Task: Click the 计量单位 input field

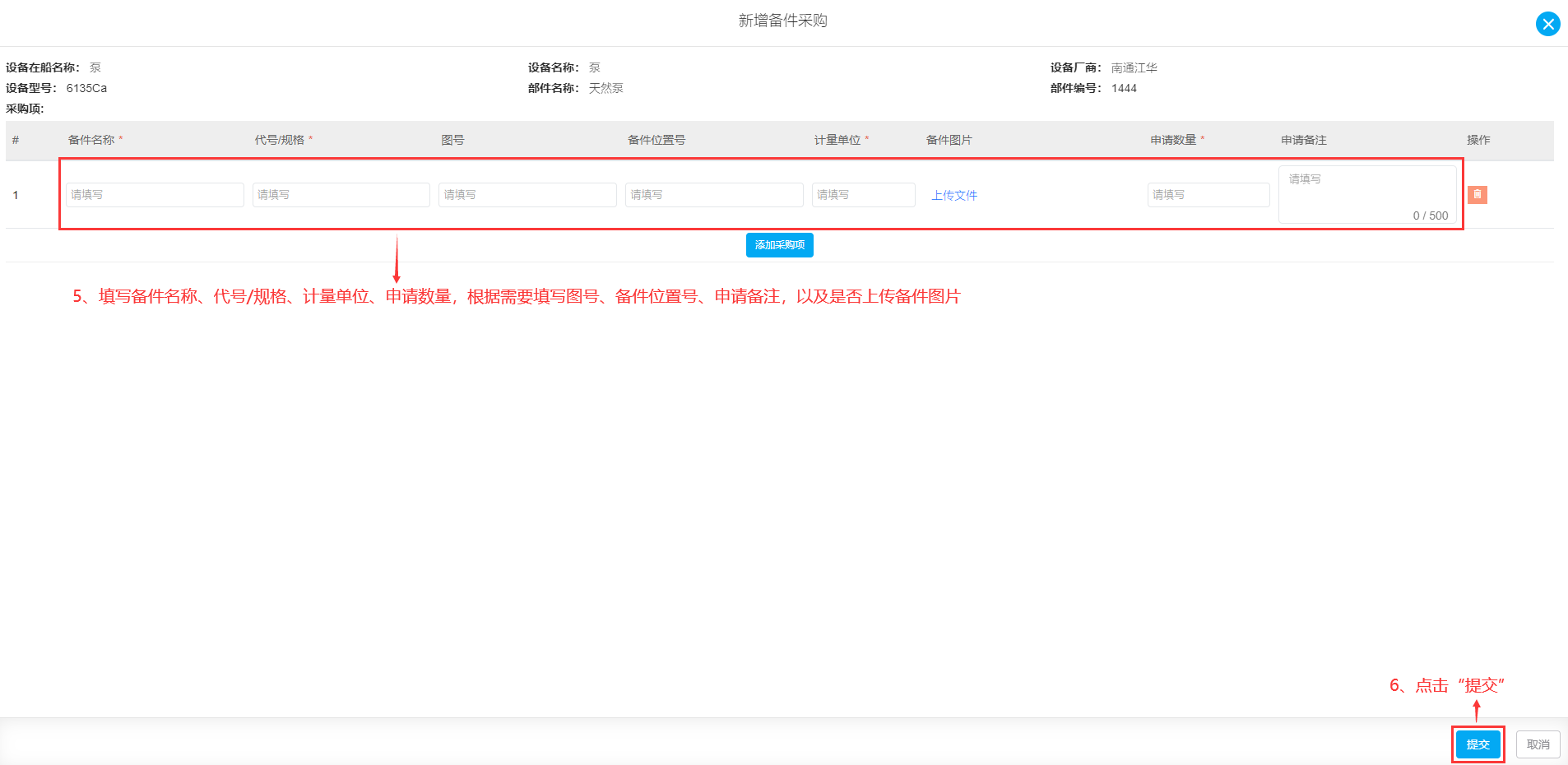Action: [x=864, y=195]
